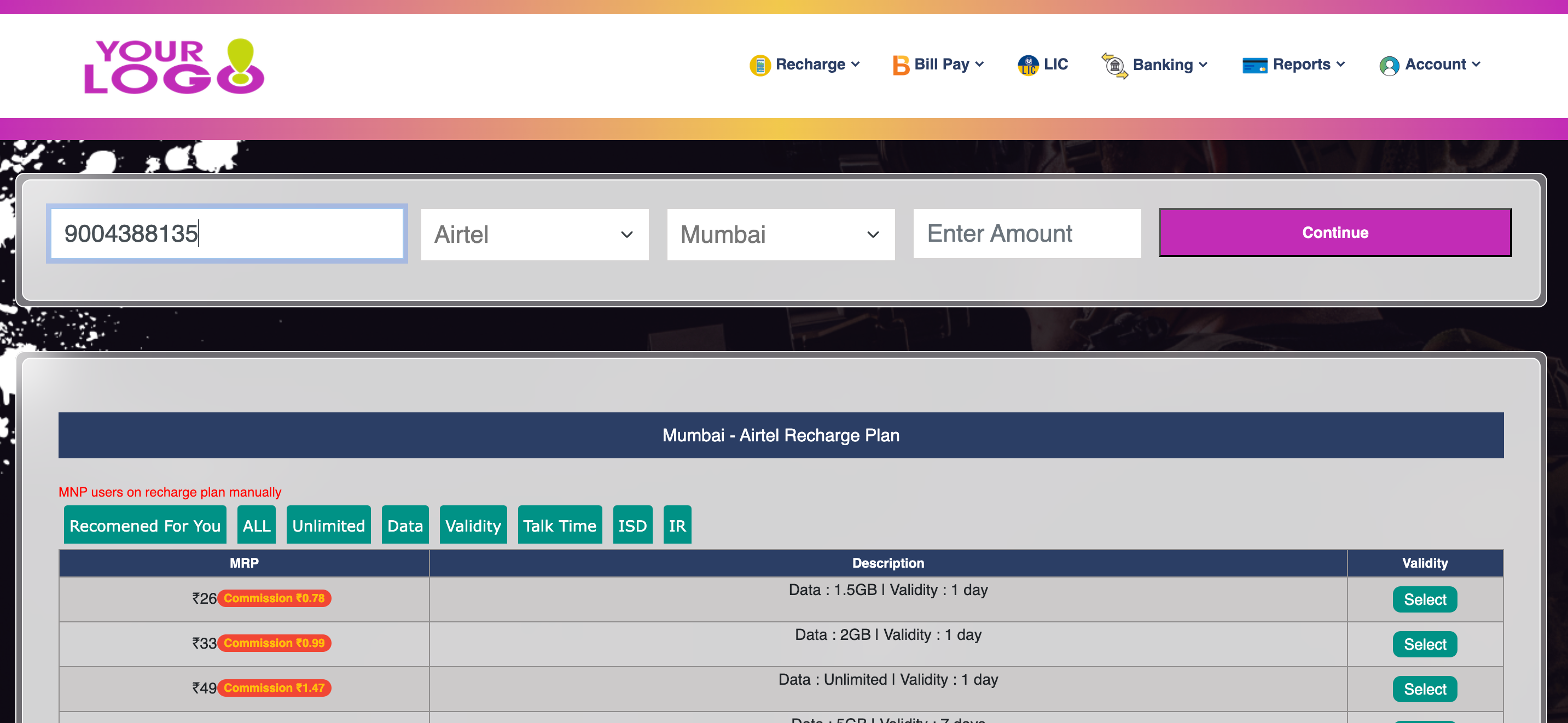Click the mobile number input field
Screen dimensions: 1568x723
pos(227,234)
